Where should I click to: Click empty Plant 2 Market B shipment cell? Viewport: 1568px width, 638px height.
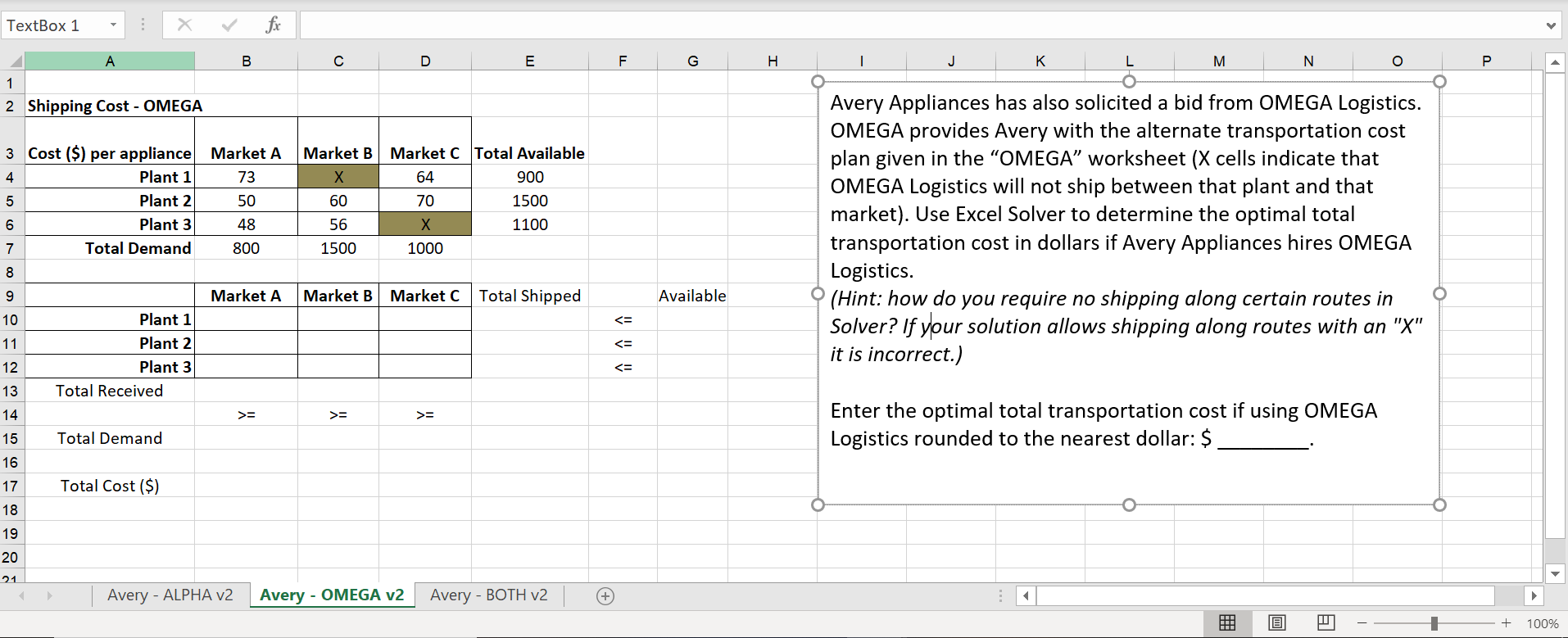pos(338,343)
